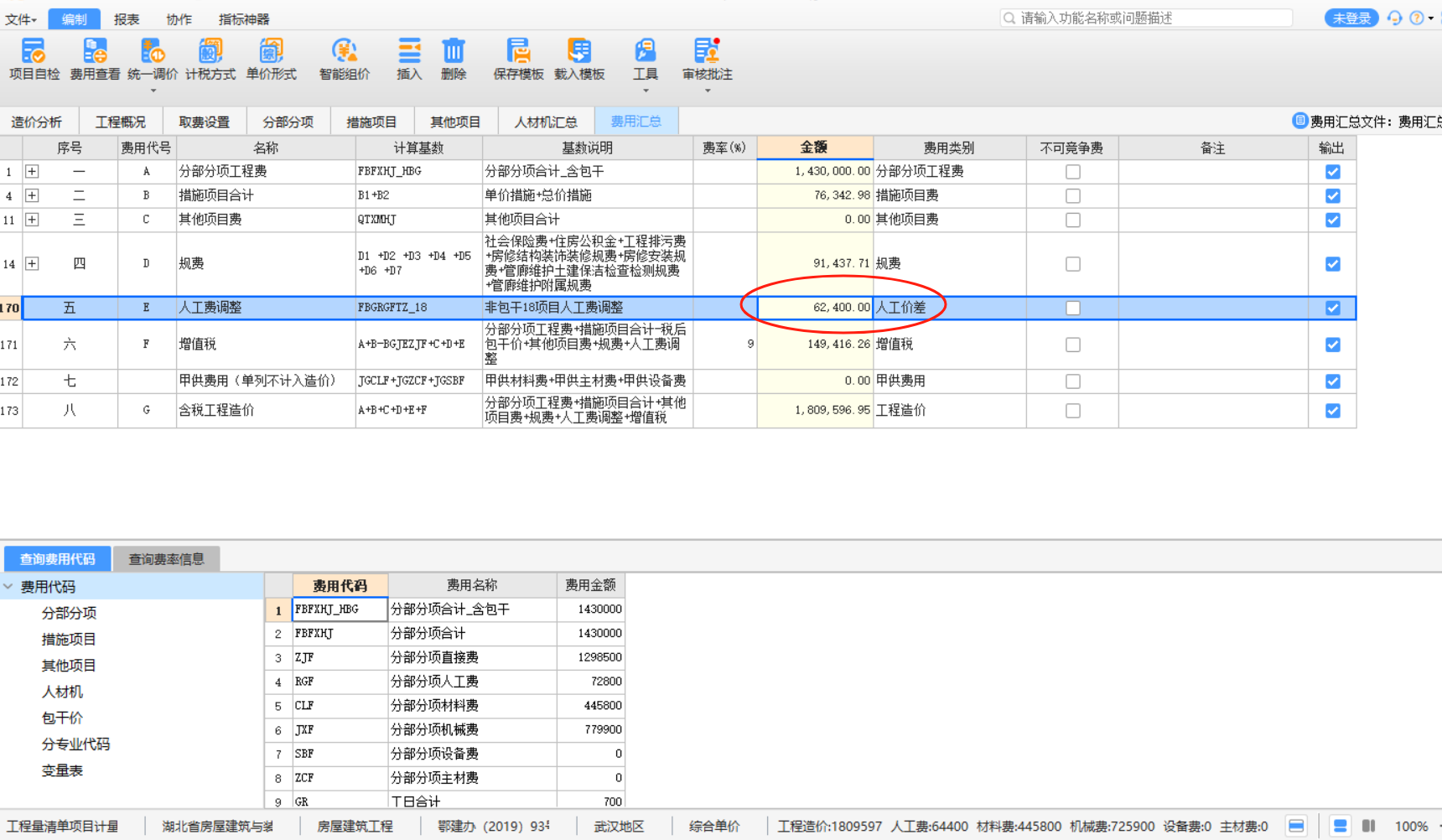Image resolution: width=1442 pixels, height=840 pixels.
Task: Uncheck 输出 for 分部分项工程费 row
Action: 1332,172
